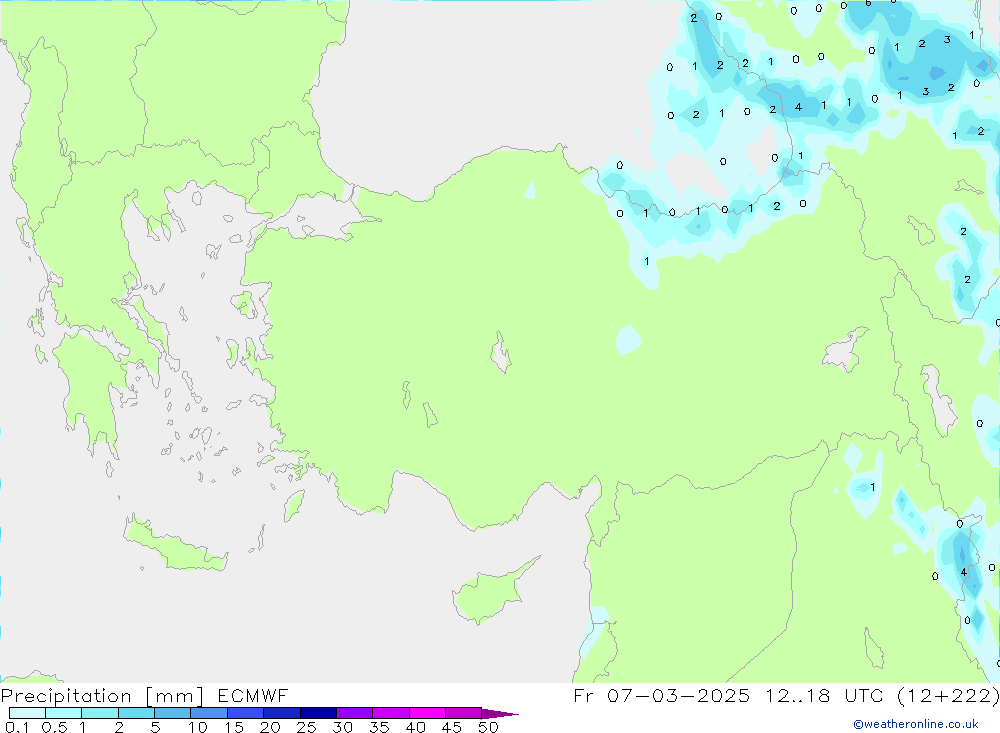Click the 1–2 mm legend color swatch

[100, 713]
